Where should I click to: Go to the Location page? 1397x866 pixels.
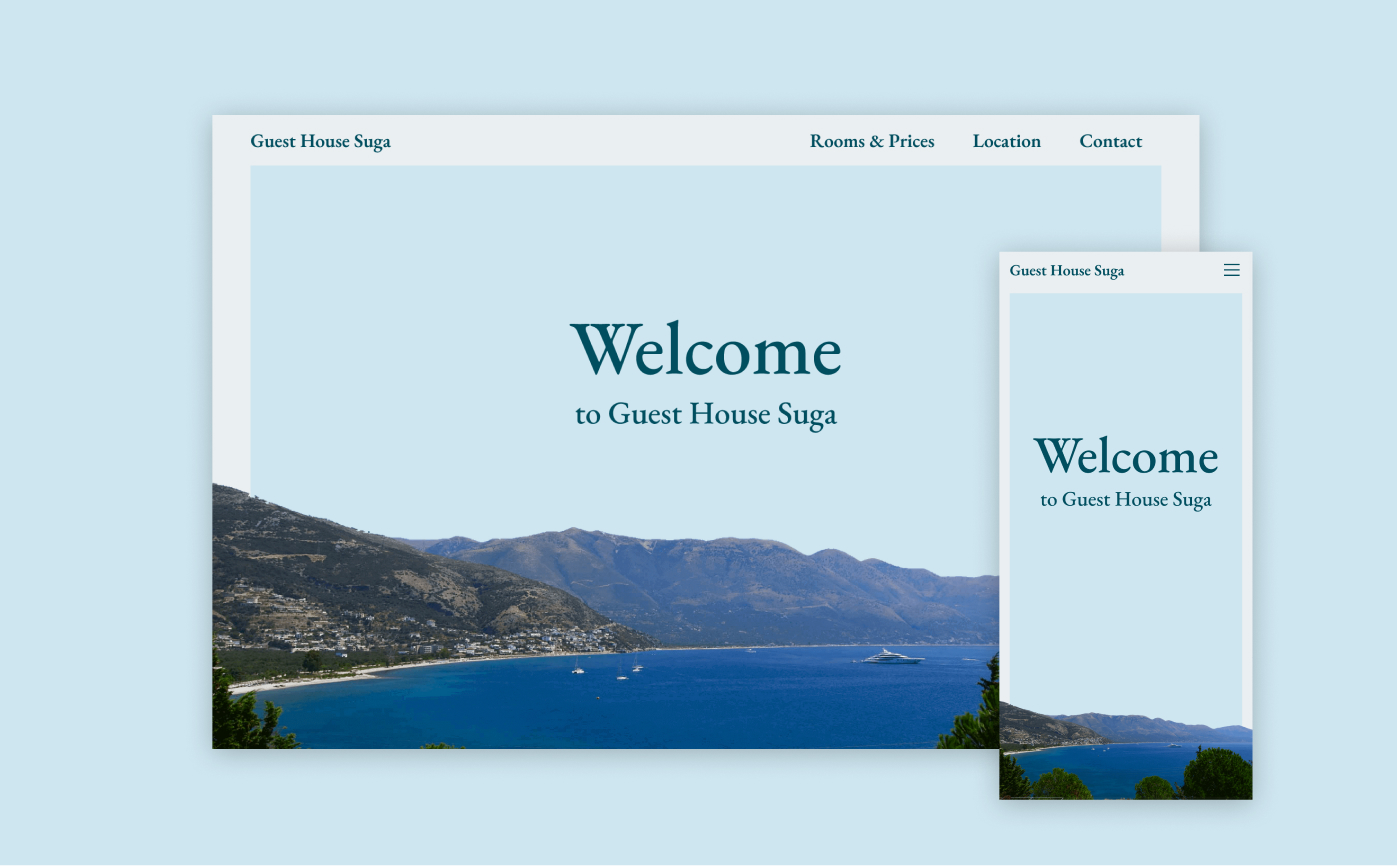point(1006,142)
